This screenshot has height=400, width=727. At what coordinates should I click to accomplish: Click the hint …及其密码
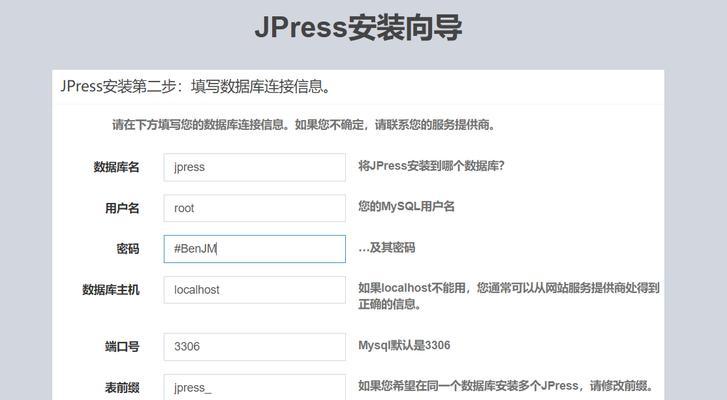pos(387,248)
